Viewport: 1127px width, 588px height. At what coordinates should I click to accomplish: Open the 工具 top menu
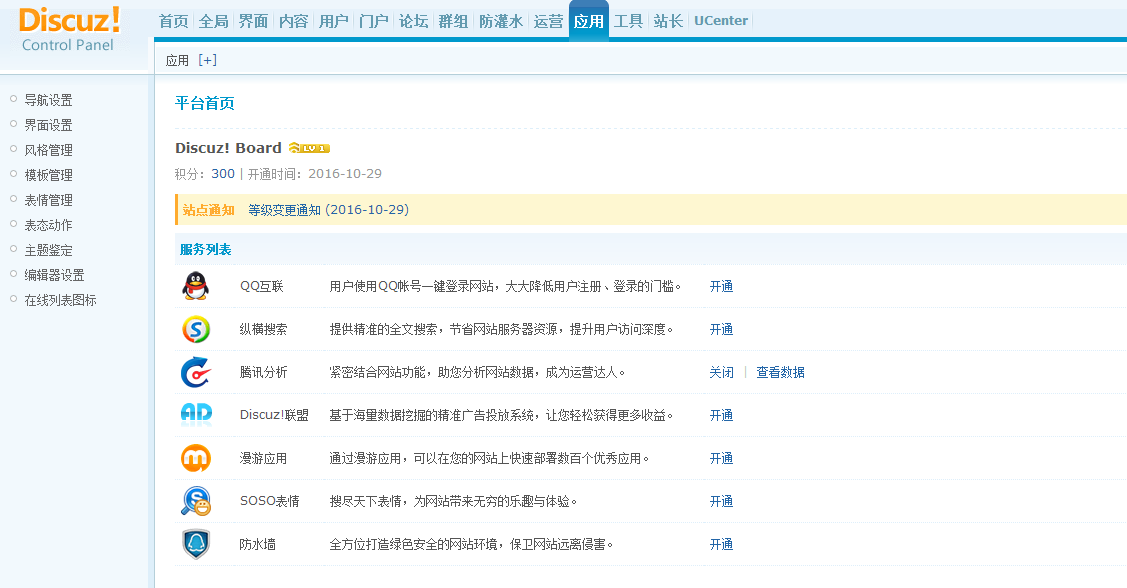[628, 21]
